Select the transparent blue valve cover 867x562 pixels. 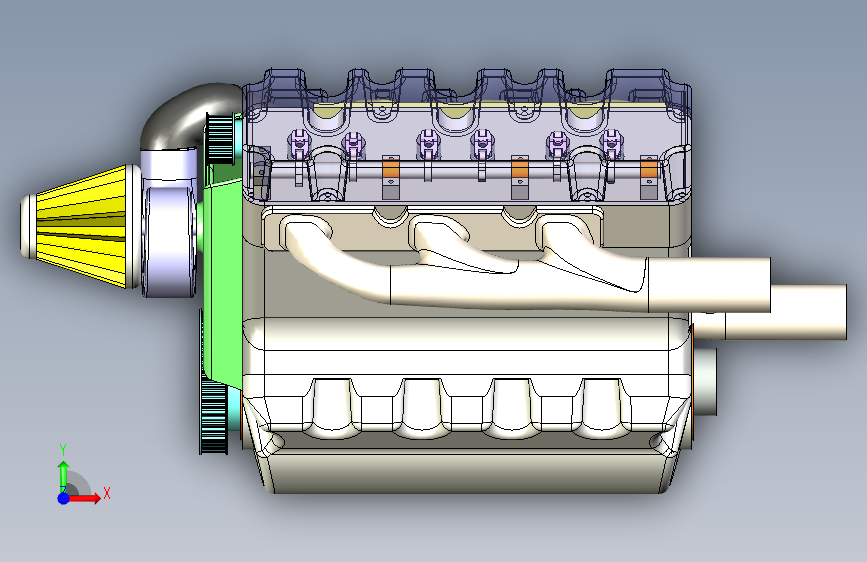point(467,136)
